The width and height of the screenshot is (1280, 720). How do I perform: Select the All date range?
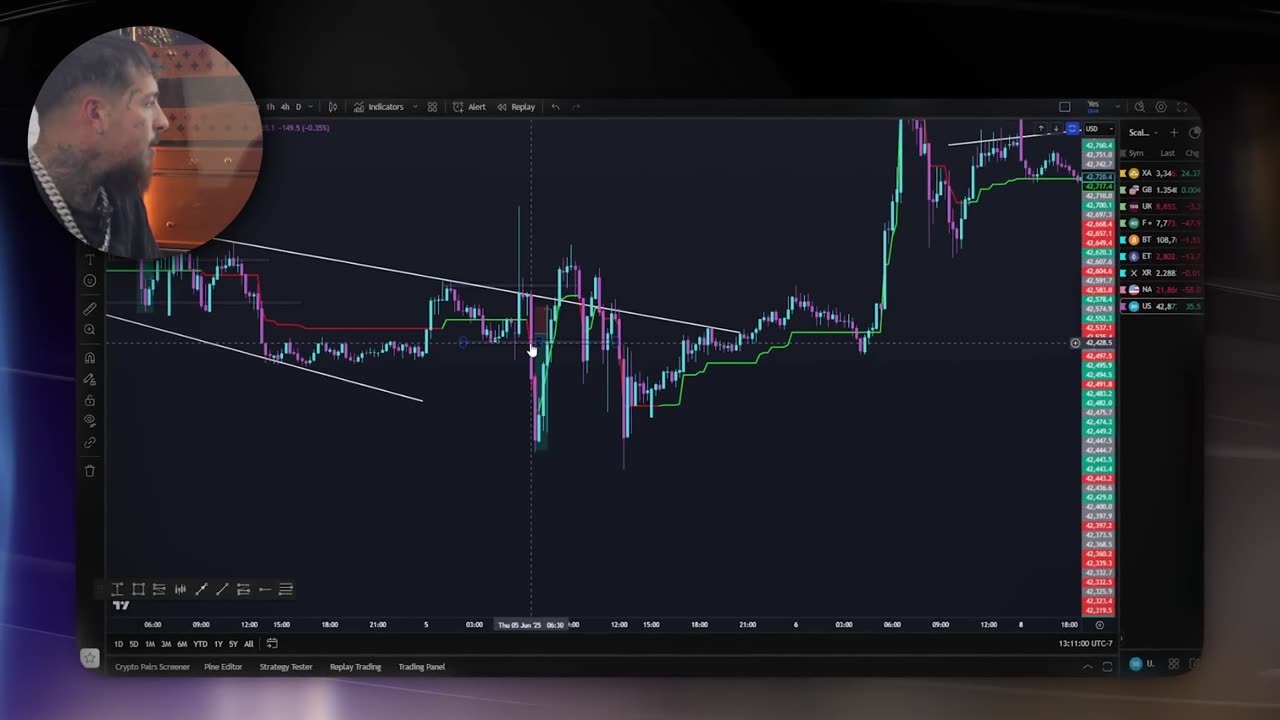[248, 644]
